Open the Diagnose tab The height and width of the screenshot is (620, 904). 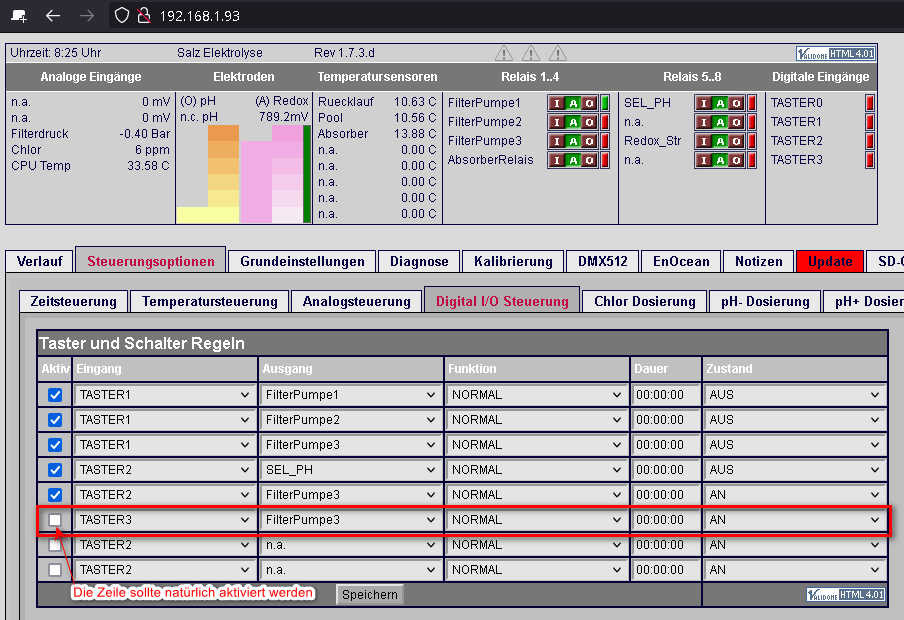coord(419,261)
